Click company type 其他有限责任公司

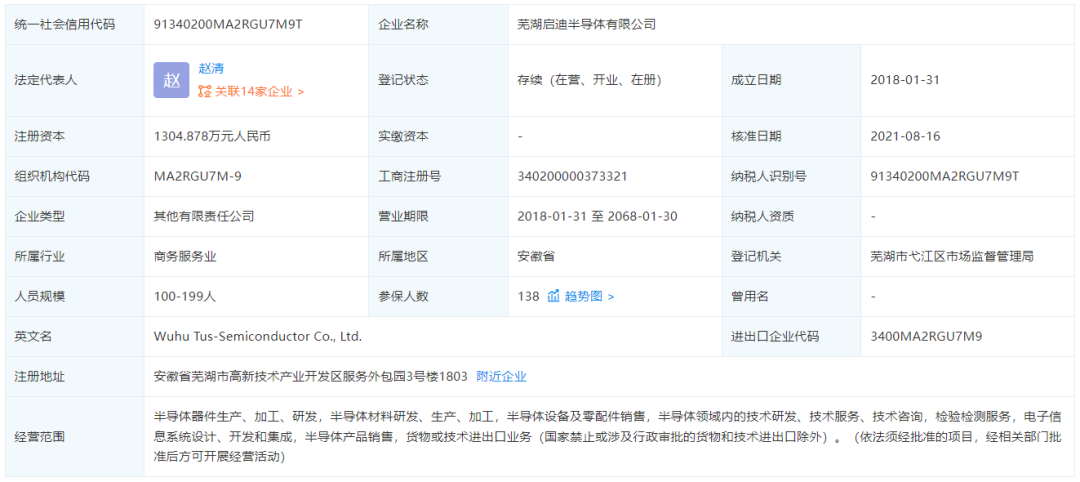[x=204, y=216]
